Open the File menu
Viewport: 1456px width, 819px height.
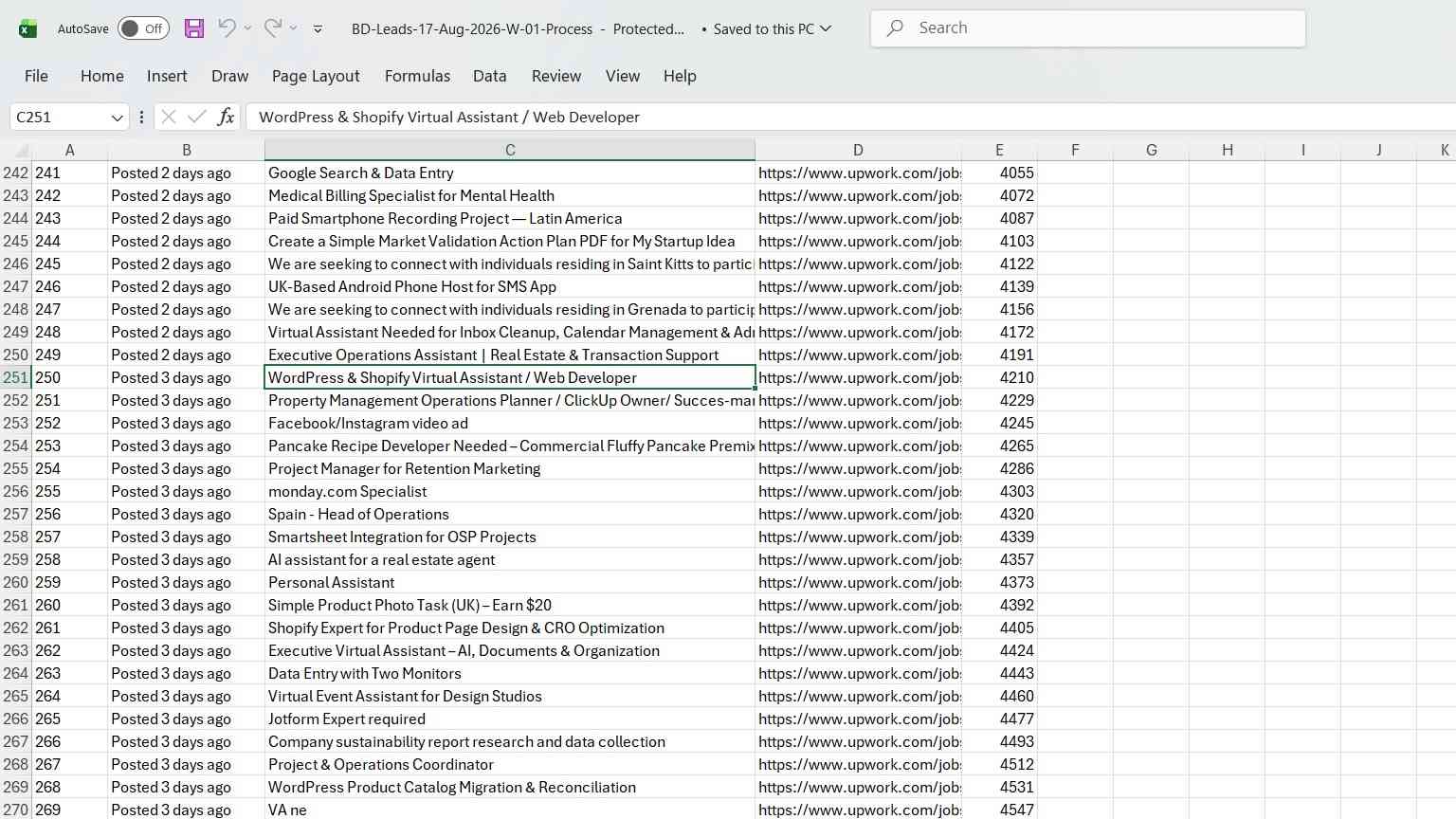pos(36,76)
